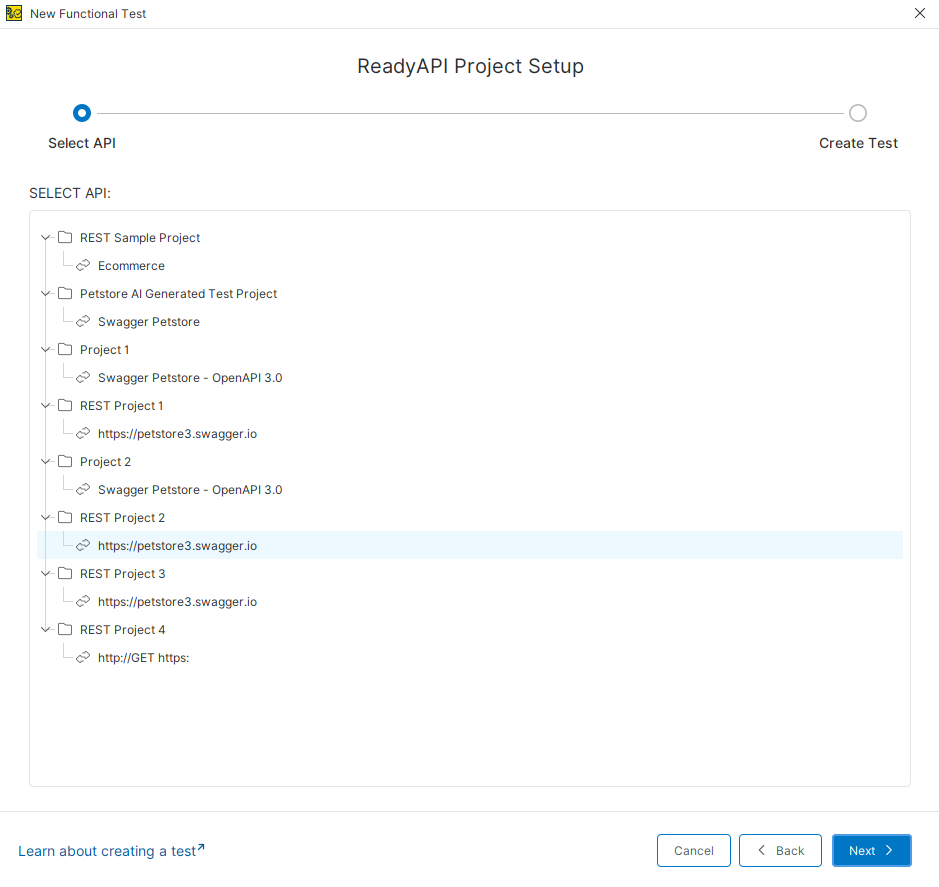
Task: Click folder icon of REST Project 4
Action: tap(65, 629)
